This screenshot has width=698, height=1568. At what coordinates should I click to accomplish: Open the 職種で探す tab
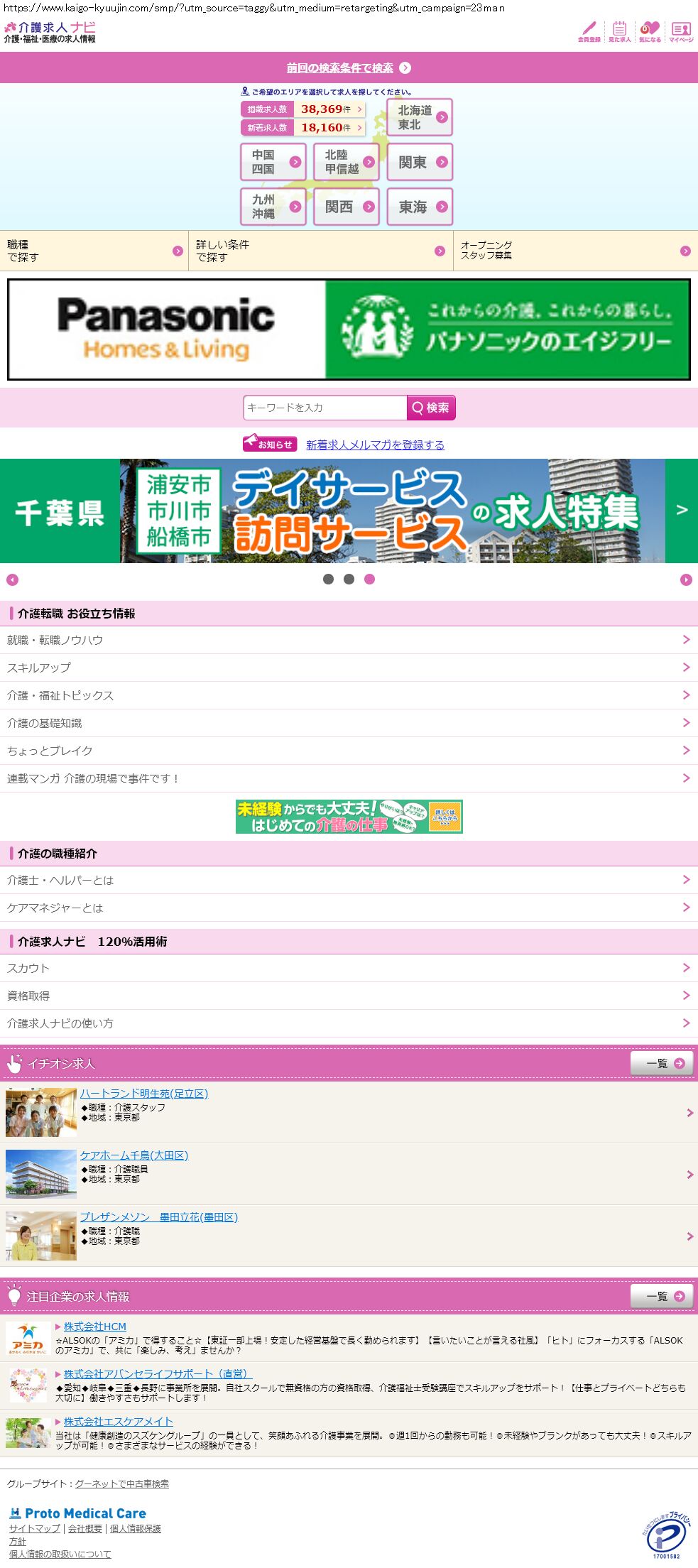click(94, 251)
